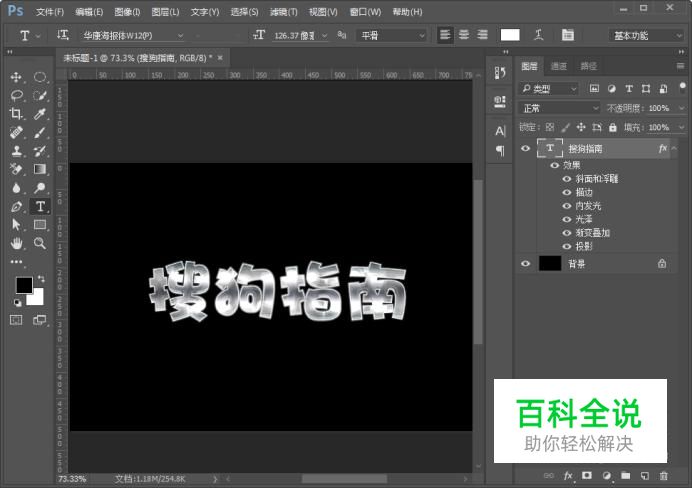Open the layer filter 类型 dropdown
This screenshot has width=692, height=488.
549,89
